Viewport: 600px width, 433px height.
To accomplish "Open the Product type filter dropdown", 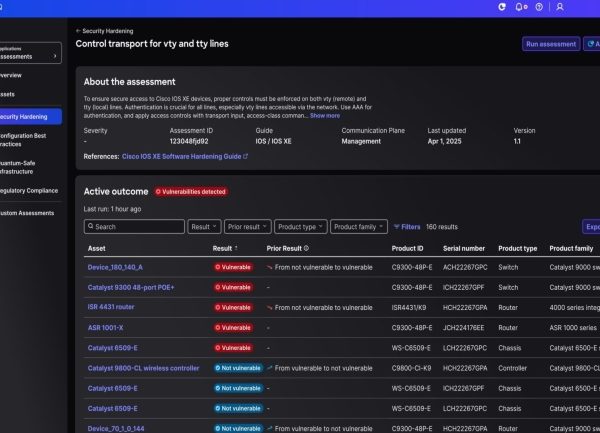I will pos(299,227).
